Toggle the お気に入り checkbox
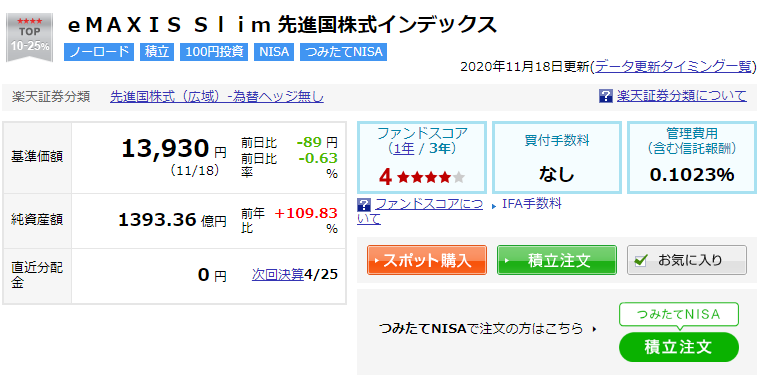This screenshot has height=378, width=759. pyautogui.click(x=640, y=260)
